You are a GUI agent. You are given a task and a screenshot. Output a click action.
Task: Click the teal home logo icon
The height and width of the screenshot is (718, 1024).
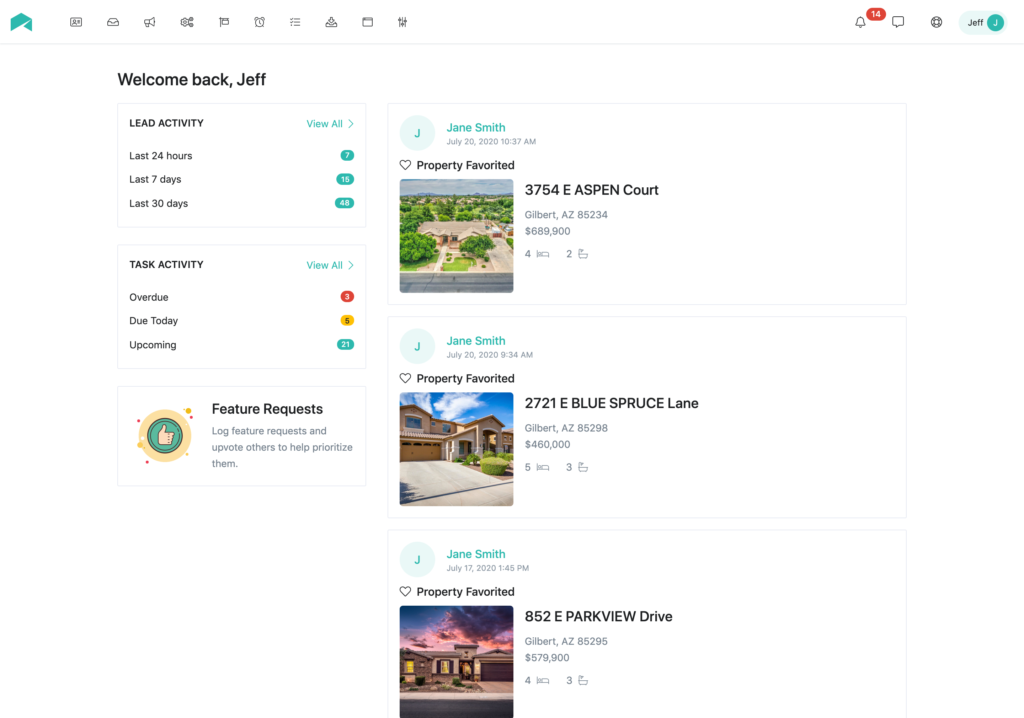[x=21, y=22]
